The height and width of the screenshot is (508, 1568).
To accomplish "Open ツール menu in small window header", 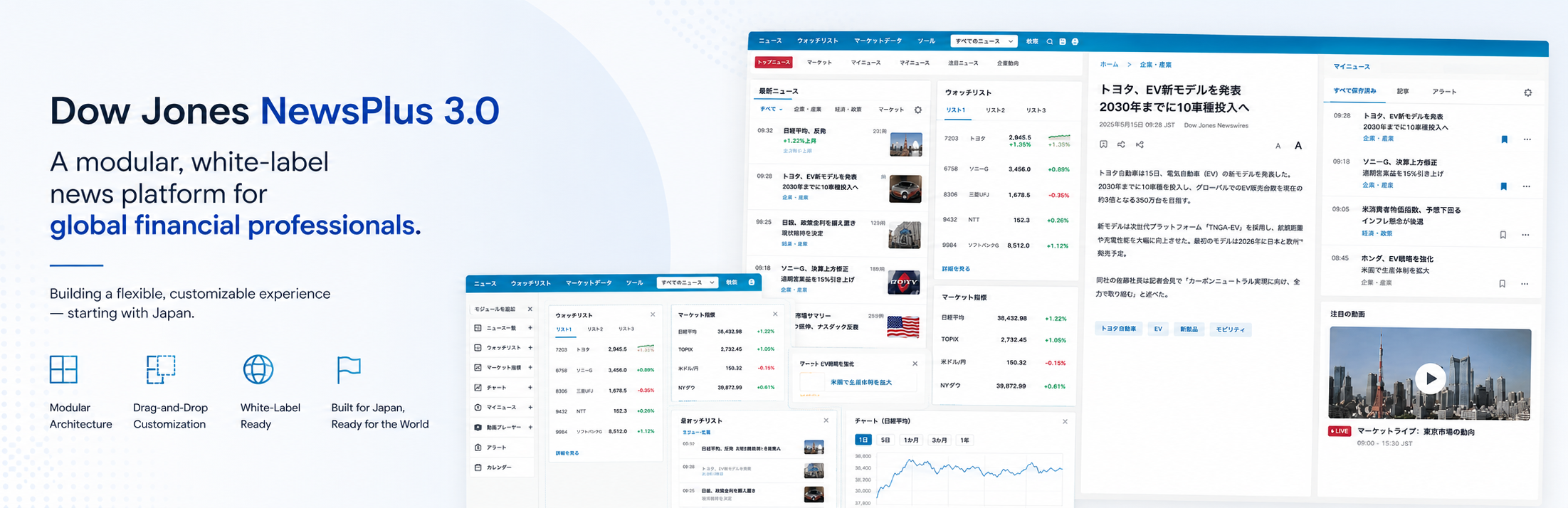I will (x=634, y=282).
